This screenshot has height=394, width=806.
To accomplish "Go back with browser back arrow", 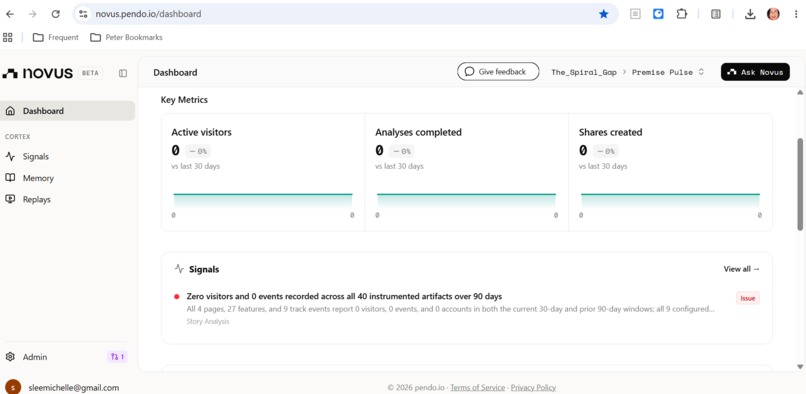I will 10,14.
